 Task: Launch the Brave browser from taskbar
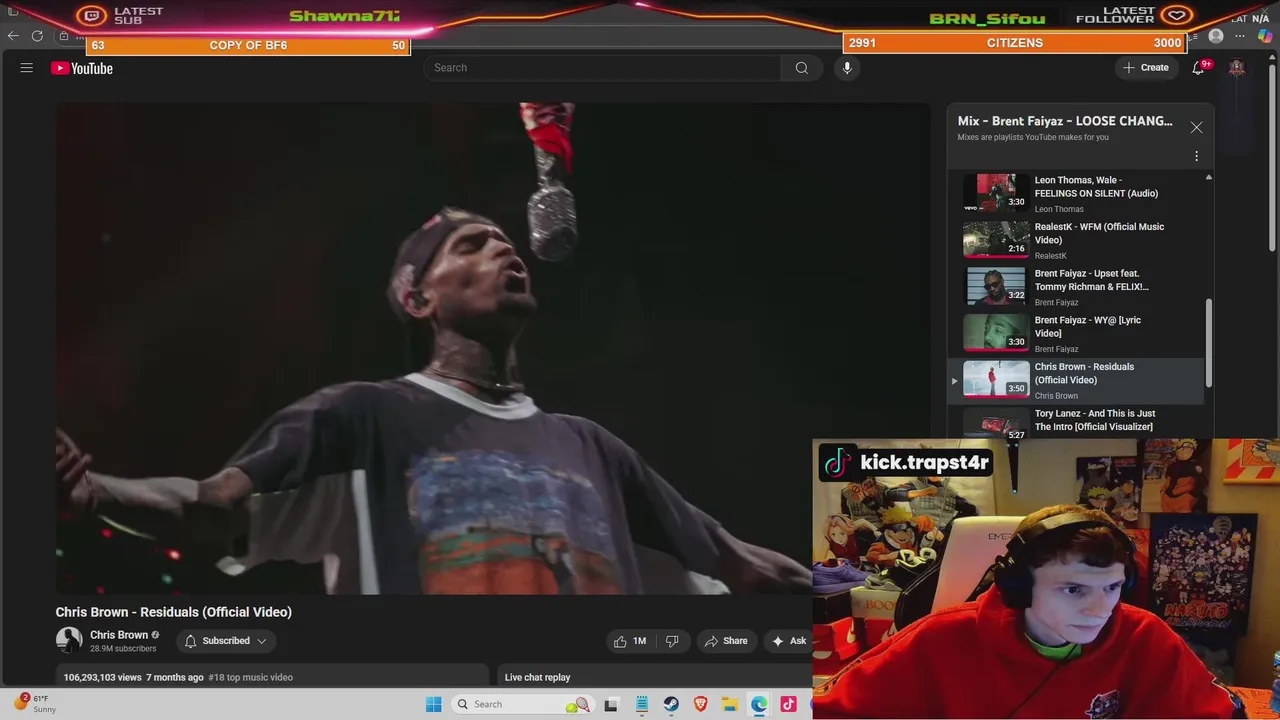coord(701,704)
